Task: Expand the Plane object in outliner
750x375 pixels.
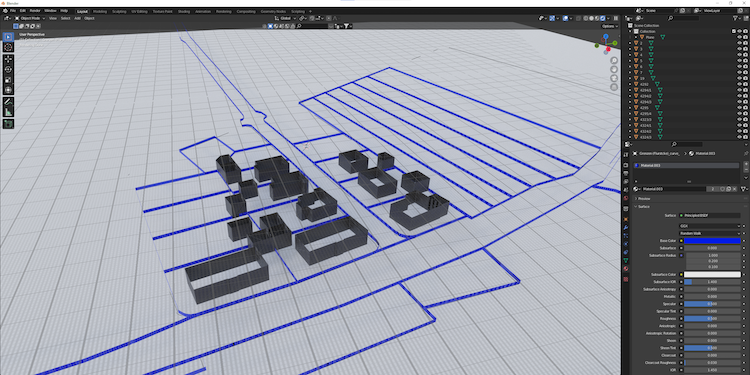Action: tap(637, 37)
